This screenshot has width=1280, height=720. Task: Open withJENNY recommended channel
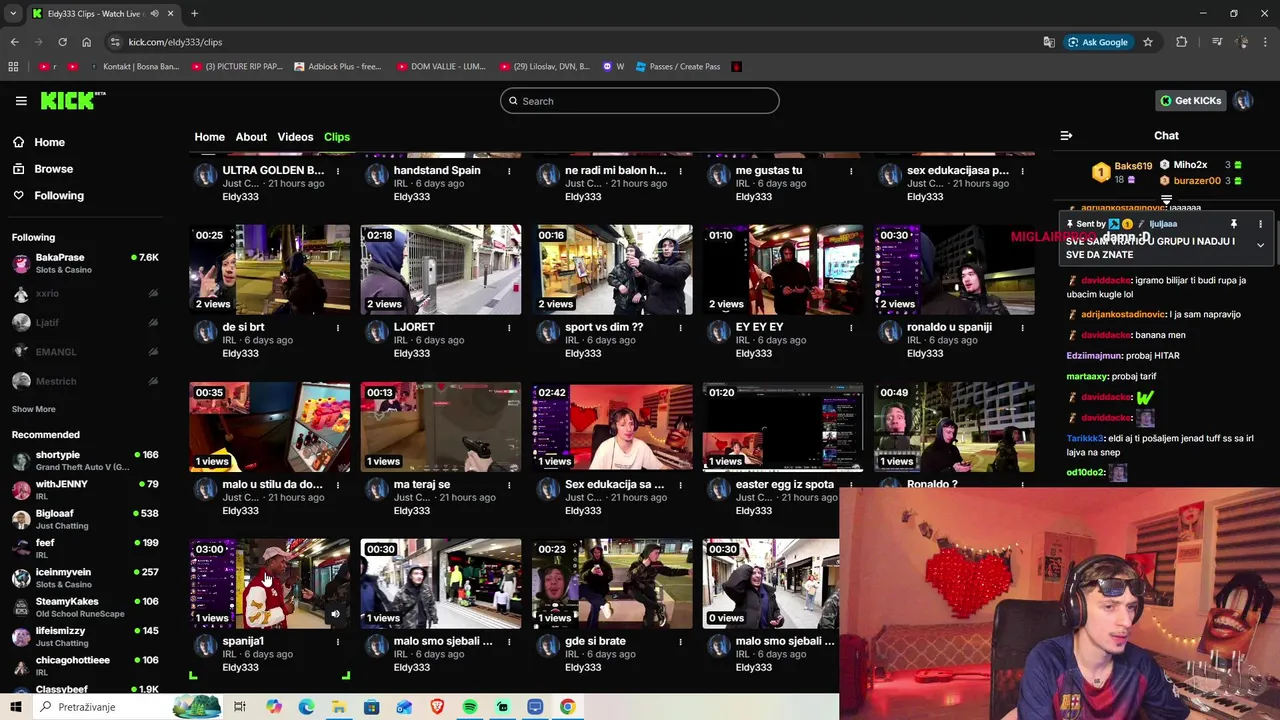[x=85, y=490]
